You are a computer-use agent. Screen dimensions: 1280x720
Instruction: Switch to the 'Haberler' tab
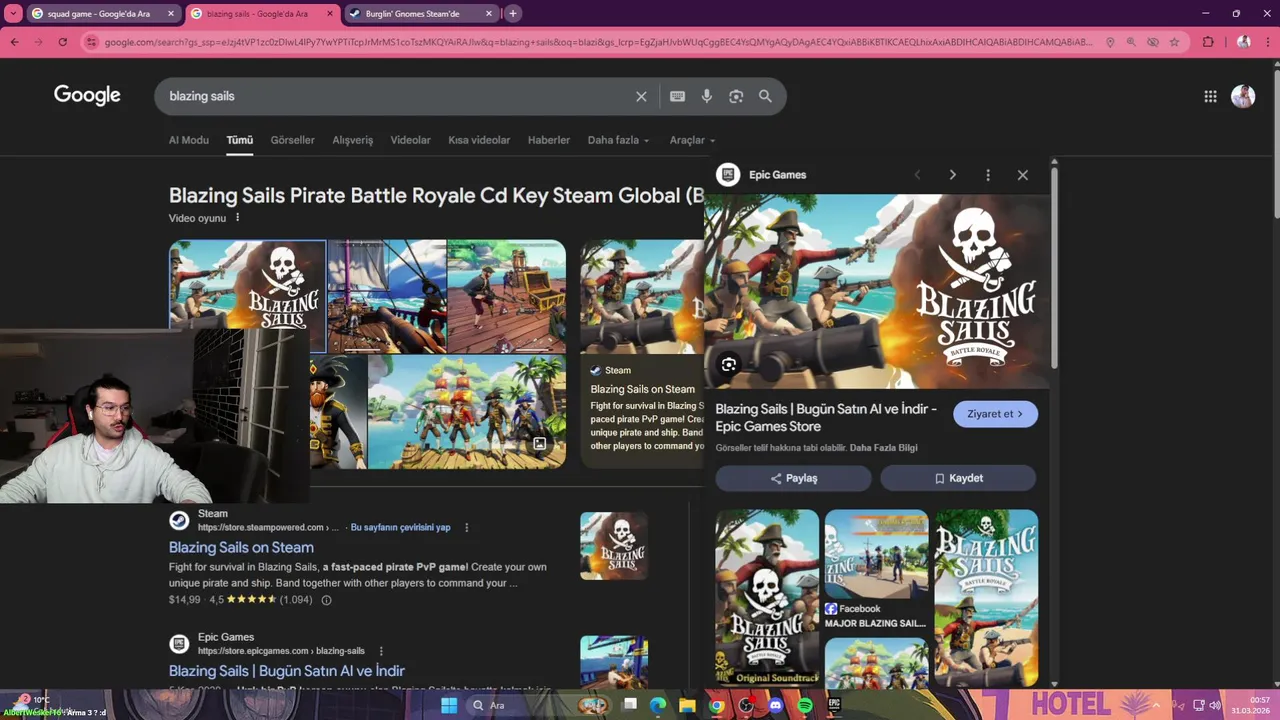(x=549, y=140)
